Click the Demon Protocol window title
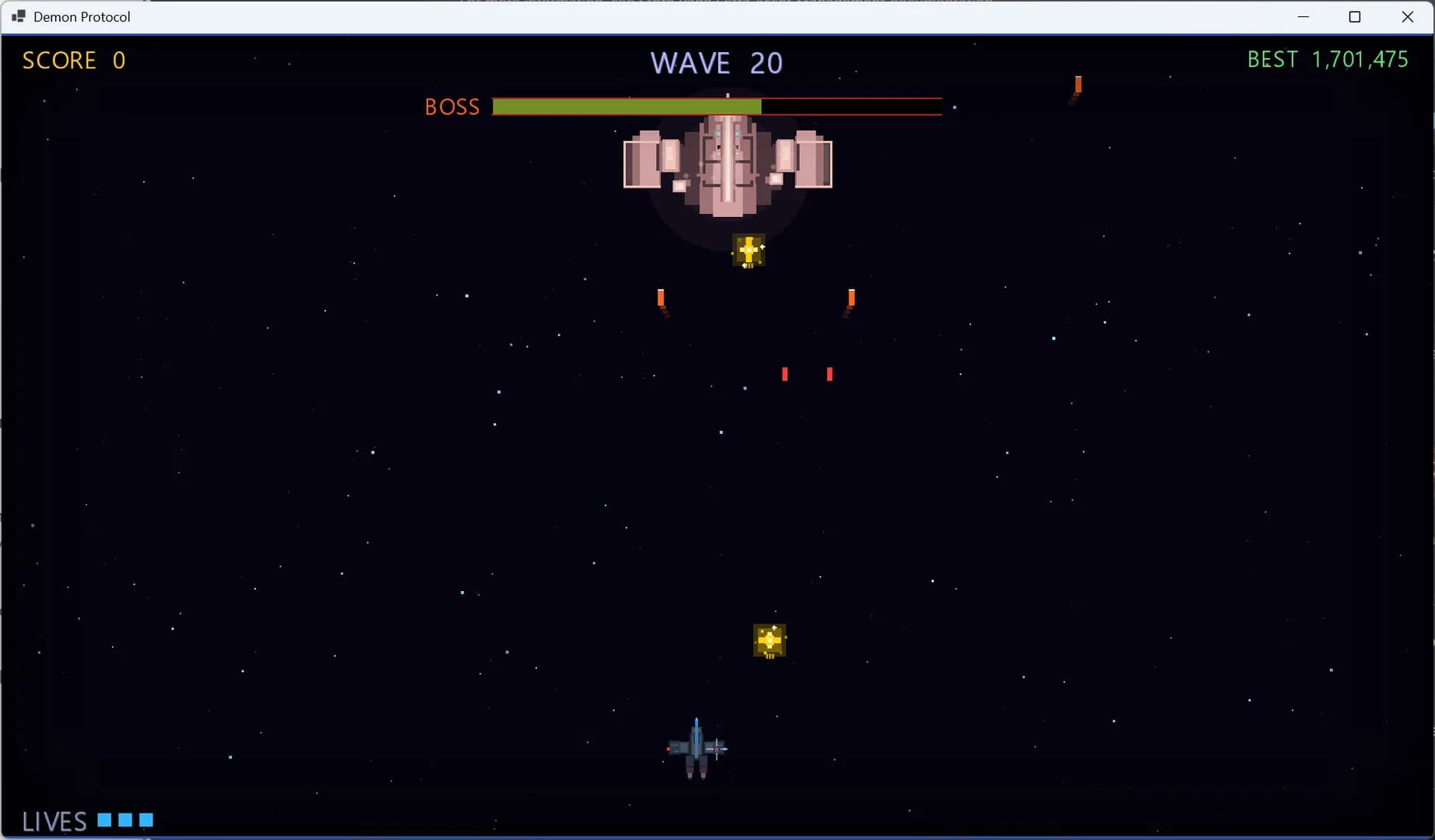Viewport: 1435px width, 840px height. click(82, 16)
